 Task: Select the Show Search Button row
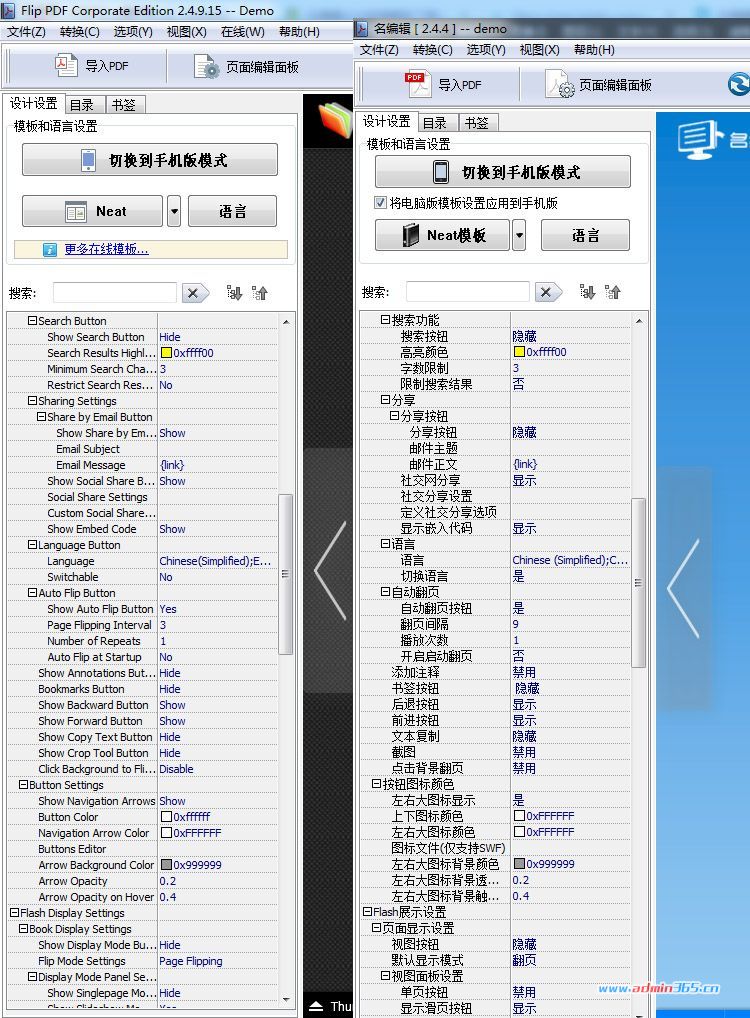pyautogui.click(x=143, y=337)
